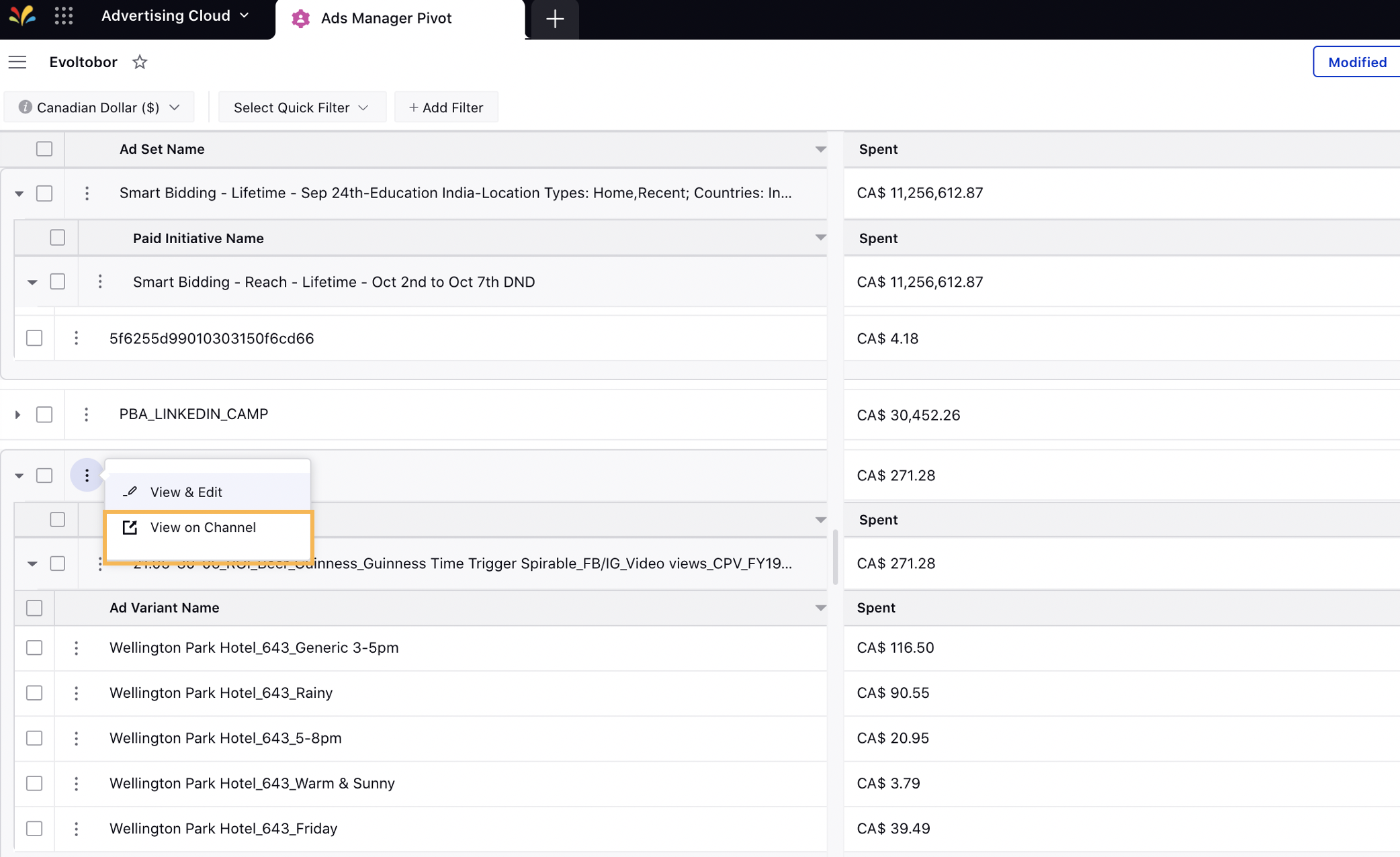Viewport: 1400px width, 857px height.
Task: Enable the Smart Bidding Reach row checkbox
Action: click(x=57, y=281)
